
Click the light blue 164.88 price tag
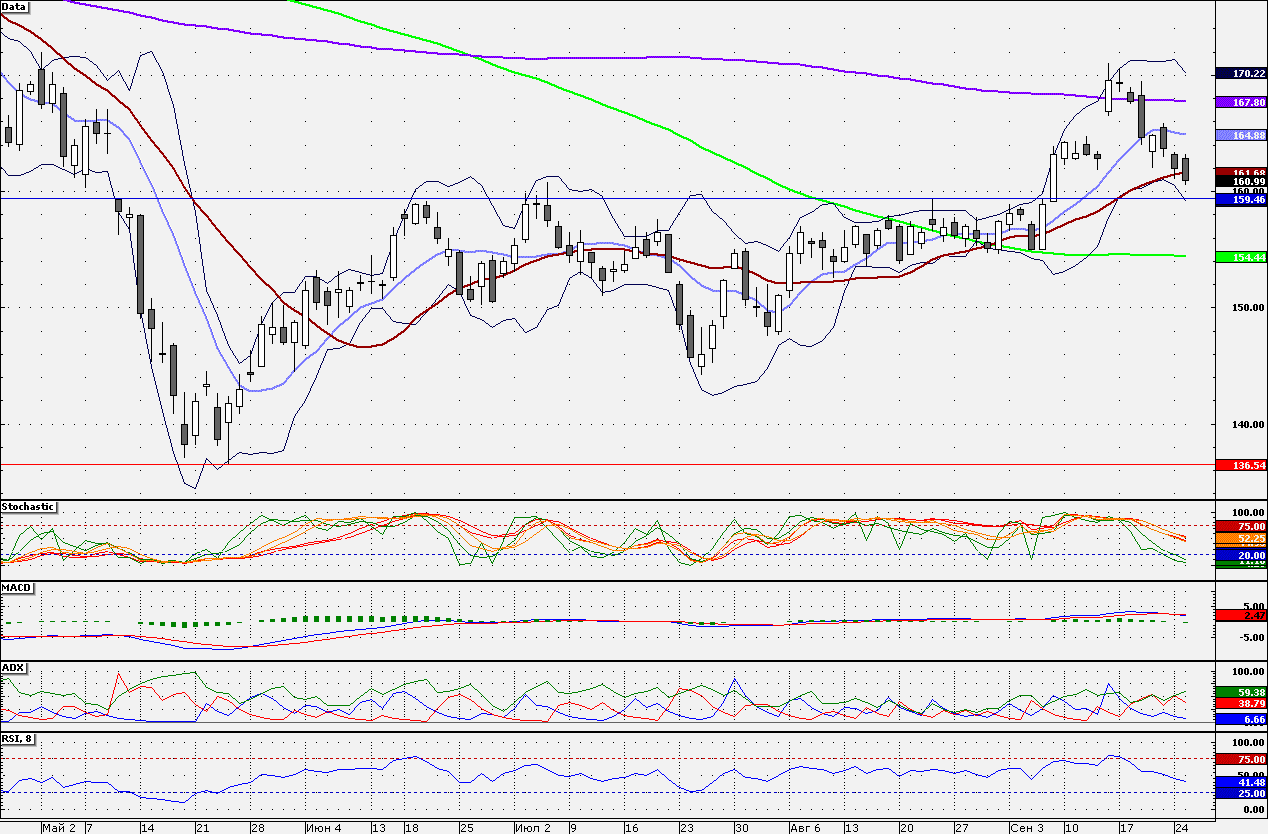1240,135
